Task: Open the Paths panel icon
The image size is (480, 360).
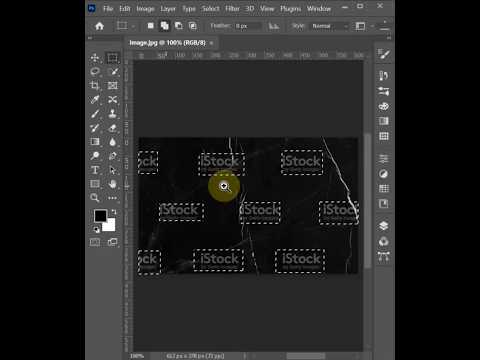Action: (384, 256)
